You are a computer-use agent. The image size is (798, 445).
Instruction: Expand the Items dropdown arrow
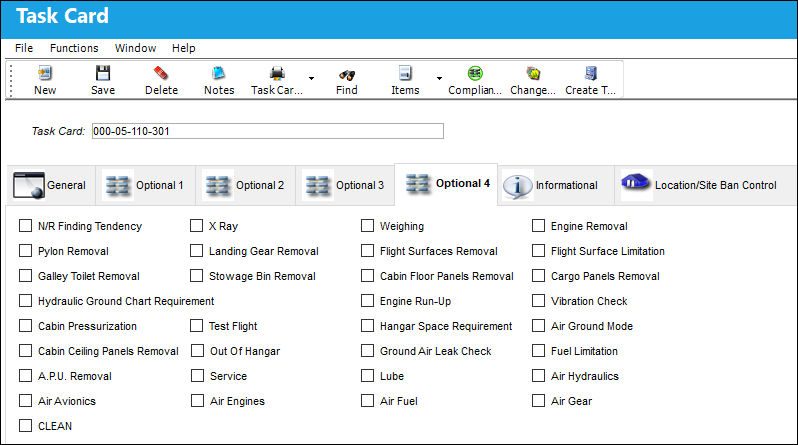439,78
